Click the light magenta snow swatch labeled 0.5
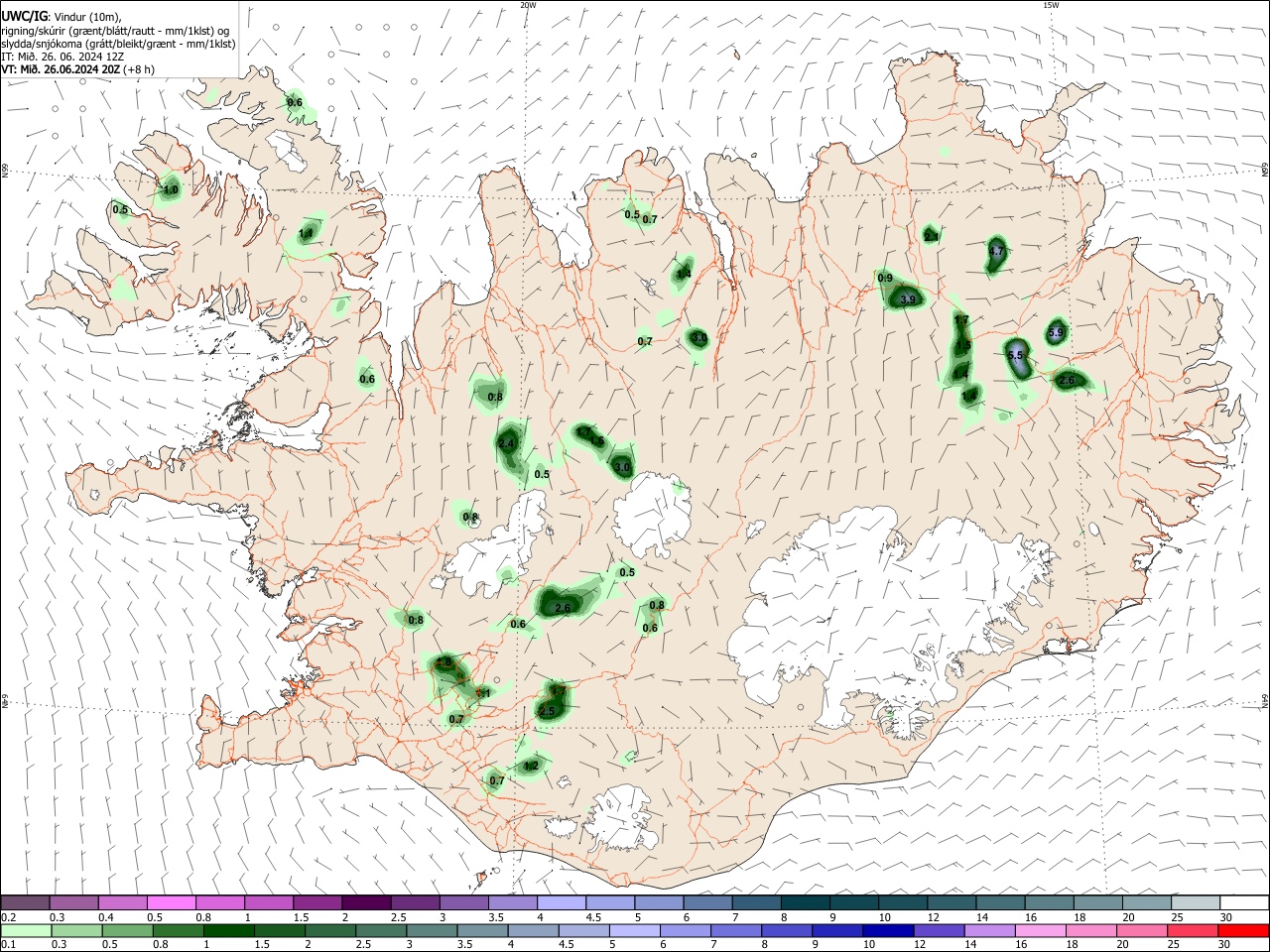 [171, 902]
